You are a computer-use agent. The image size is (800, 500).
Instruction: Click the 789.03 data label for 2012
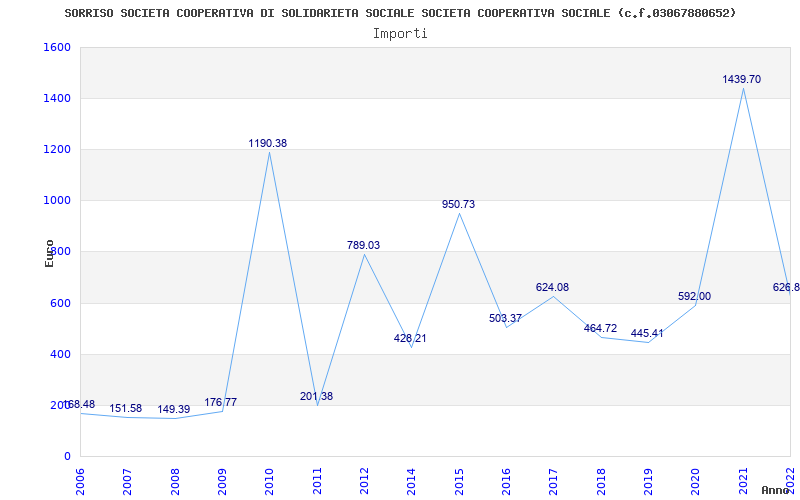click(x=363, y=245)
